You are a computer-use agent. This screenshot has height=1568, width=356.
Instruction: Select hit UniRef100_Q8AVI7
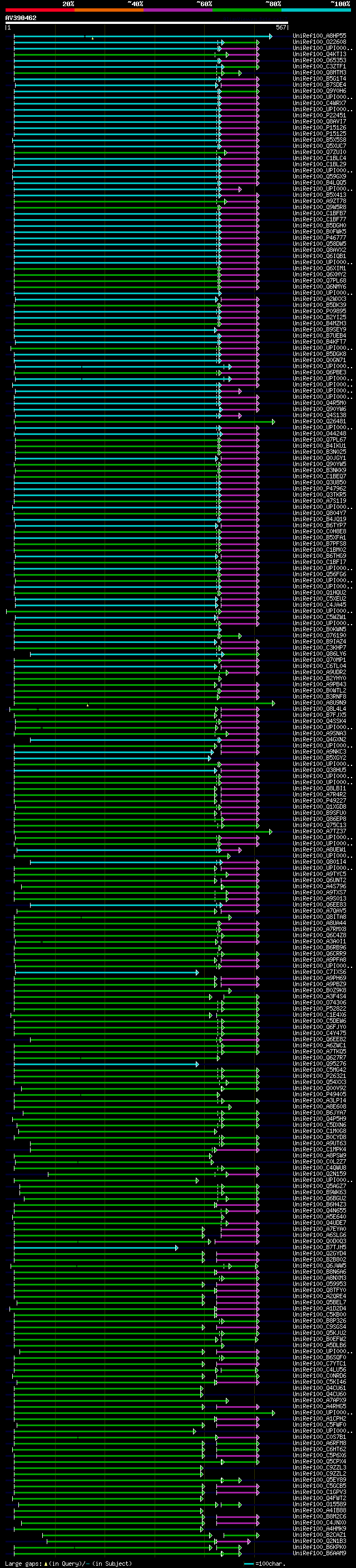[319, 121]
